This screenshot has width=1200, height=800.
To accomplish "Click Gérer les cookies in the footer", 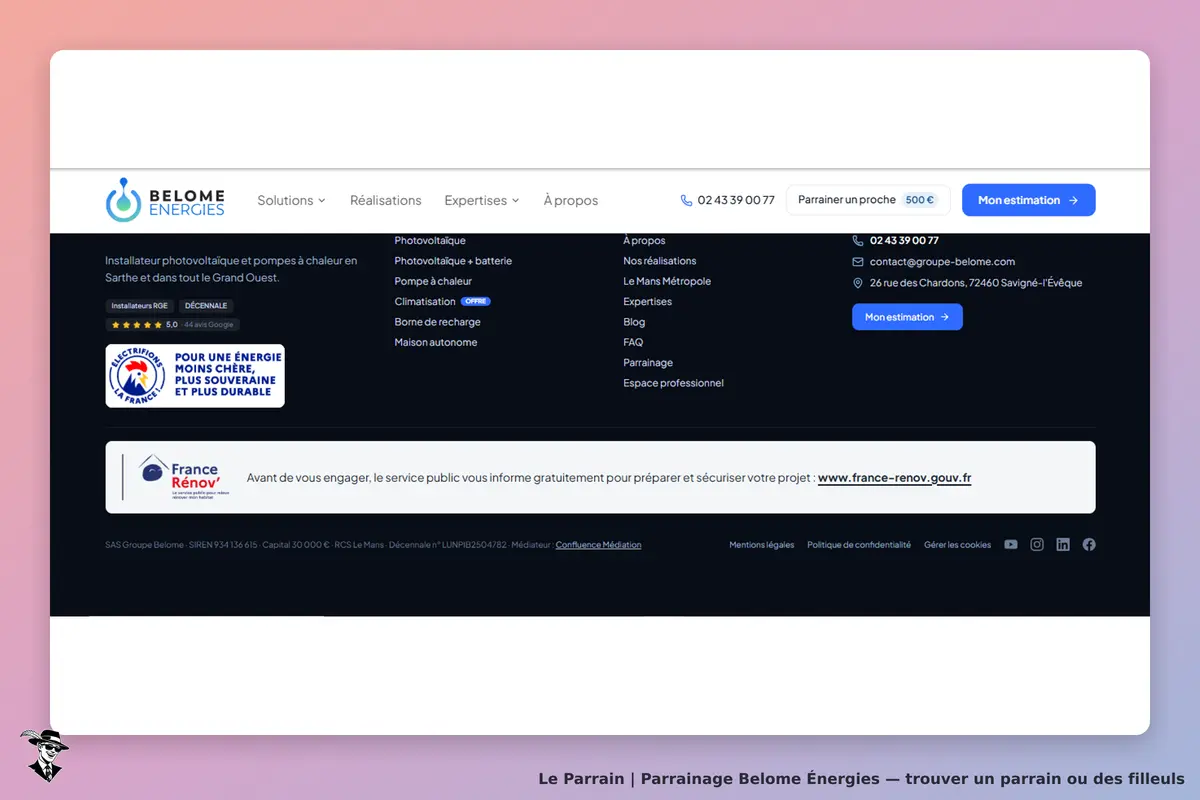I will point(957,545).
